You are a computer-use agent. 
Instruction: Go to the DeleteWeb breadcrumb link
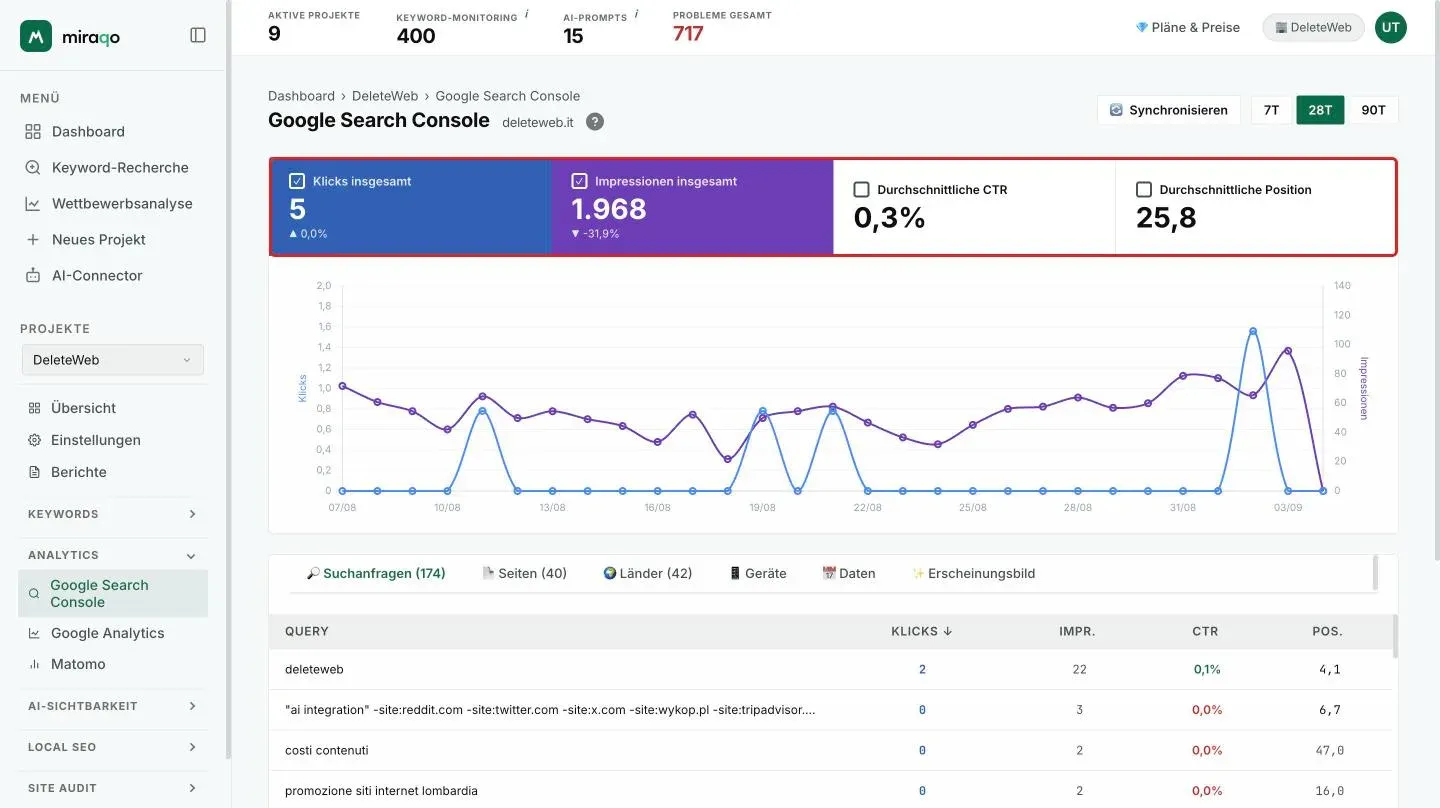(385, 96)
